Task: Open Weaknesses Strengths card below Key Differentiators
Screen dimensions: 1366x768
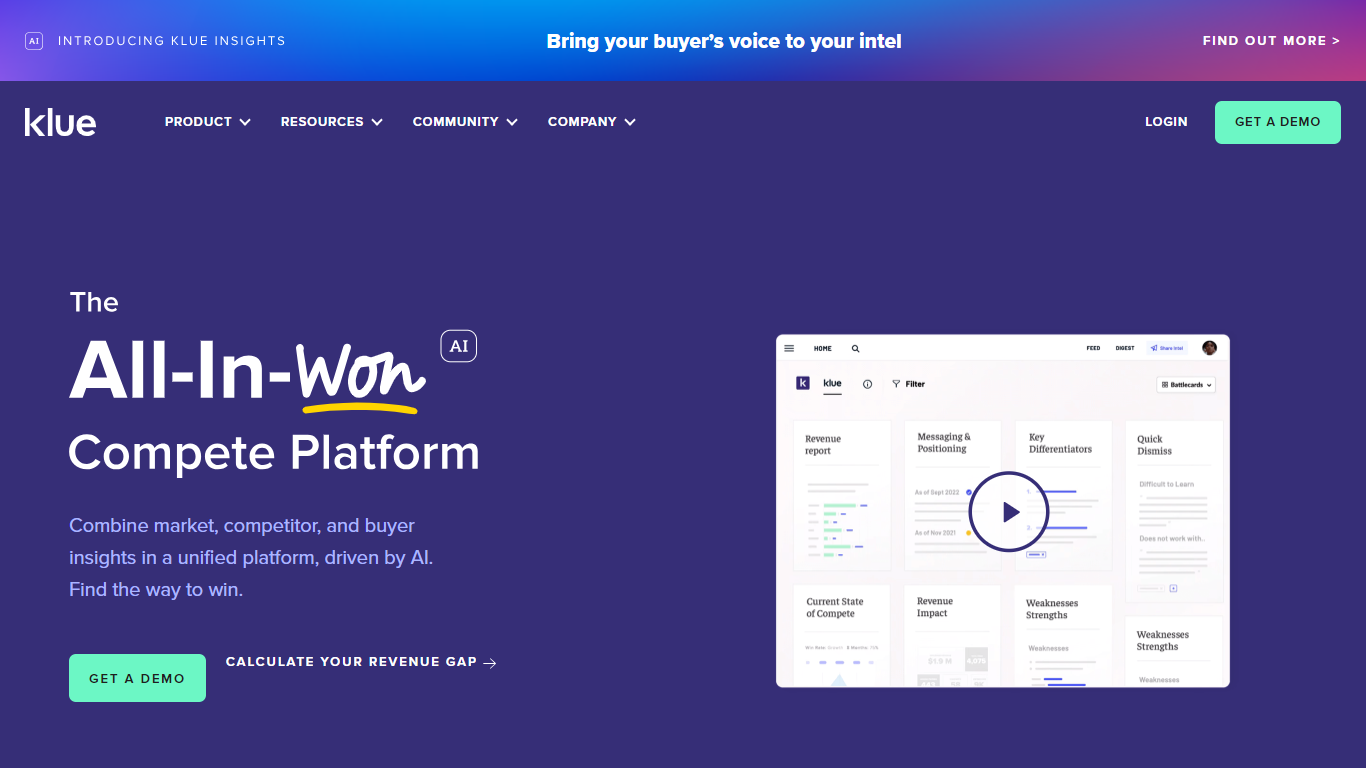Action: click(1063, 636)
